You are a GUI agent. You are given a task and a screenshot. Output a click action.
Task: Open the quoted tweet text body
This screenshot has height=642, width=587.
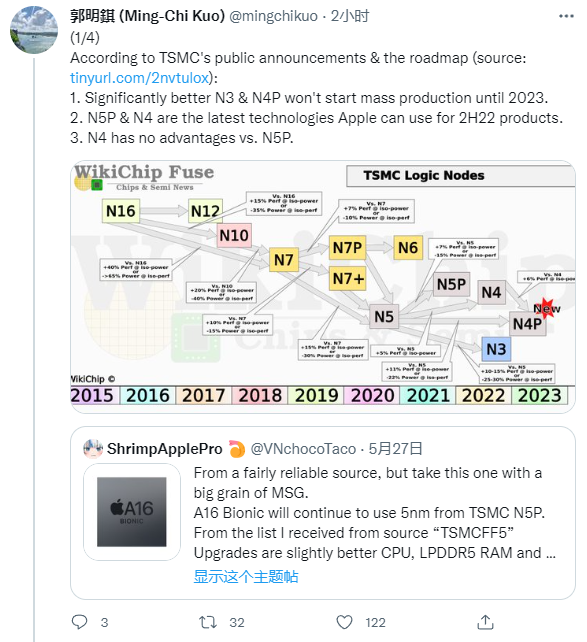click(374, 513)
